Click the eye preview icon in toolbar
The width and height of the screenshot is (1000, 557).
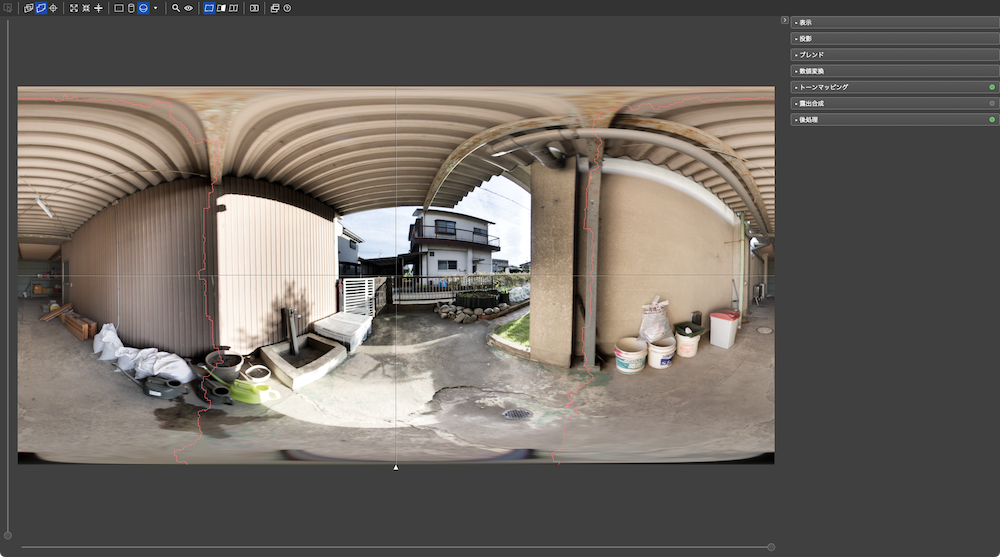(189, 8)
